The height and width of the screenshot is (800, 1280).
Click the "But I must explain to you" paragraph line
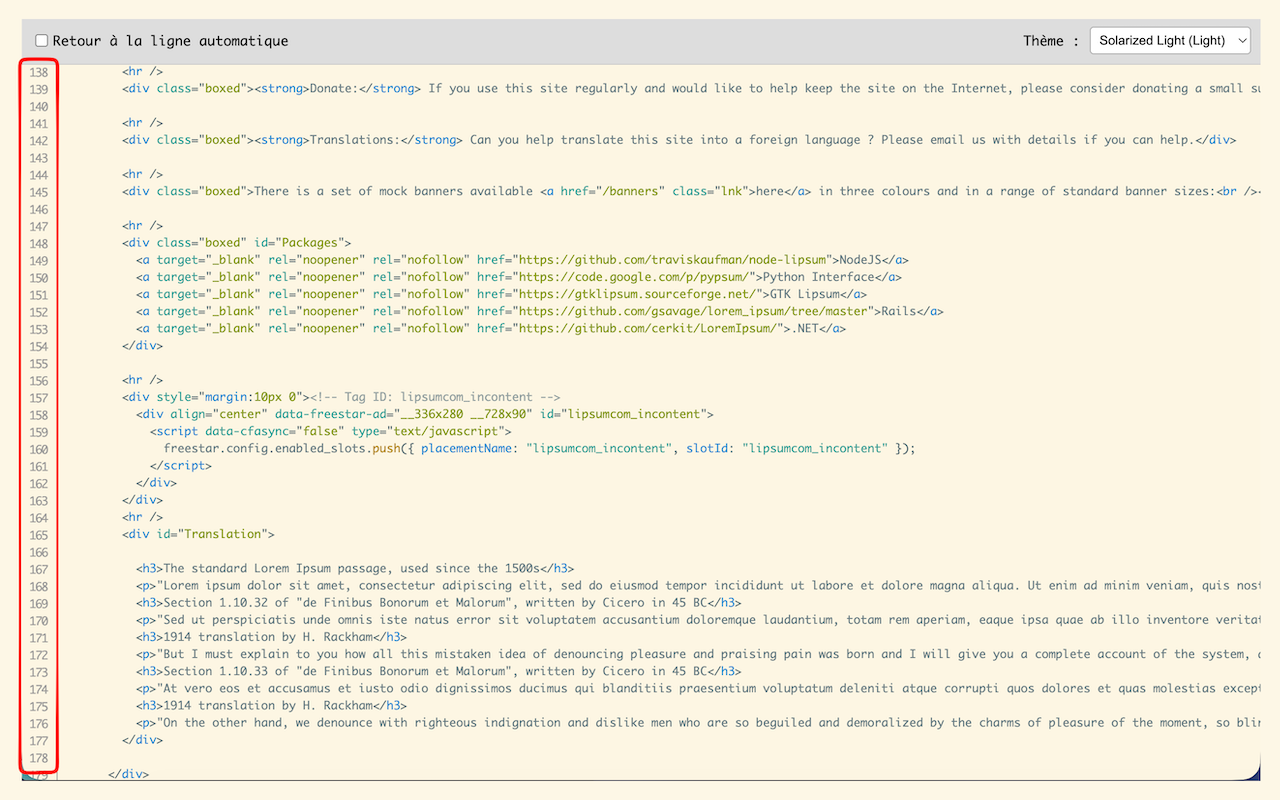coord(698,654)
